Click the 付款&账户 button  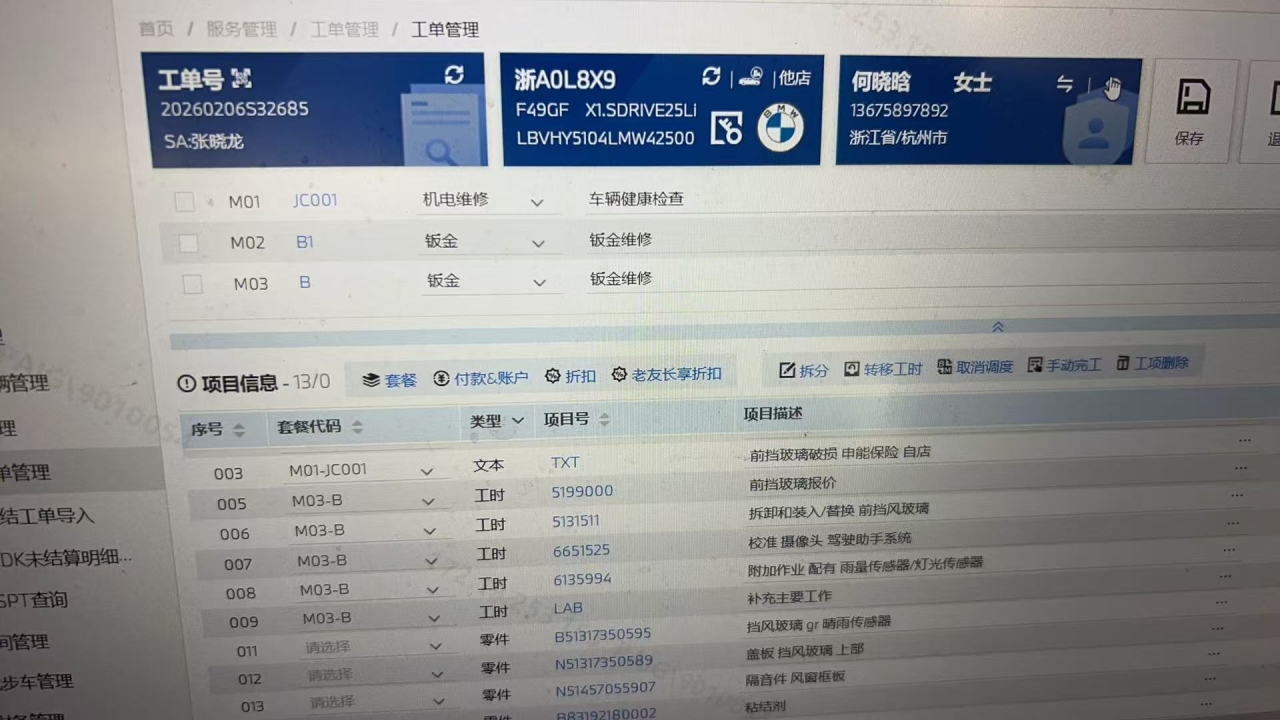tap(481, 377)
